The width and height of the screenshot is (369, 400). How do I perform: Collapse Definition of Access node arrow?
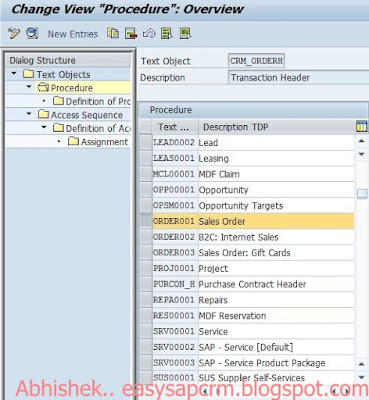click(x=44, y=127)
